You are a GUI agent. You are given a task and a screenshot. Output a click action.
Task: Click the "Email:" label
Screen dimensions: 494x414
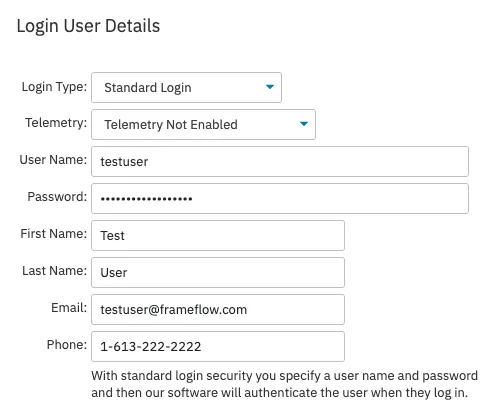click(69, 308)
